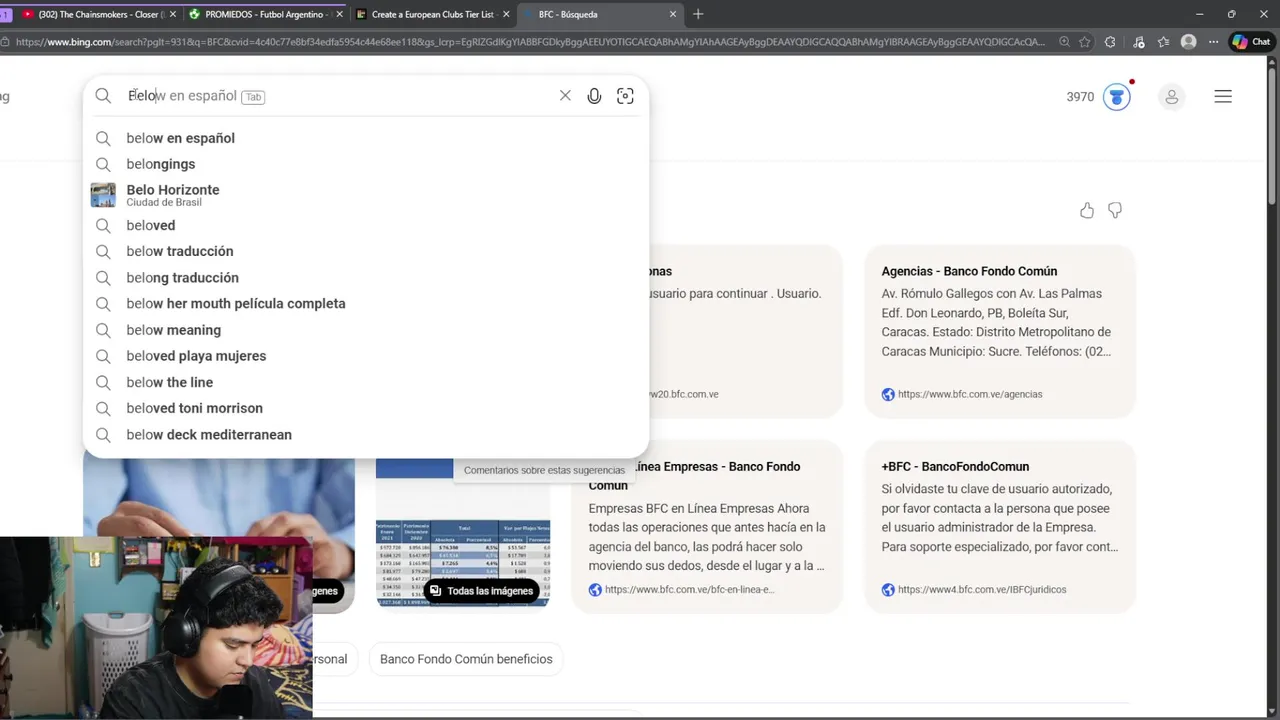
Task: Open the financial table image thumbnail
Action: point(463,565)
